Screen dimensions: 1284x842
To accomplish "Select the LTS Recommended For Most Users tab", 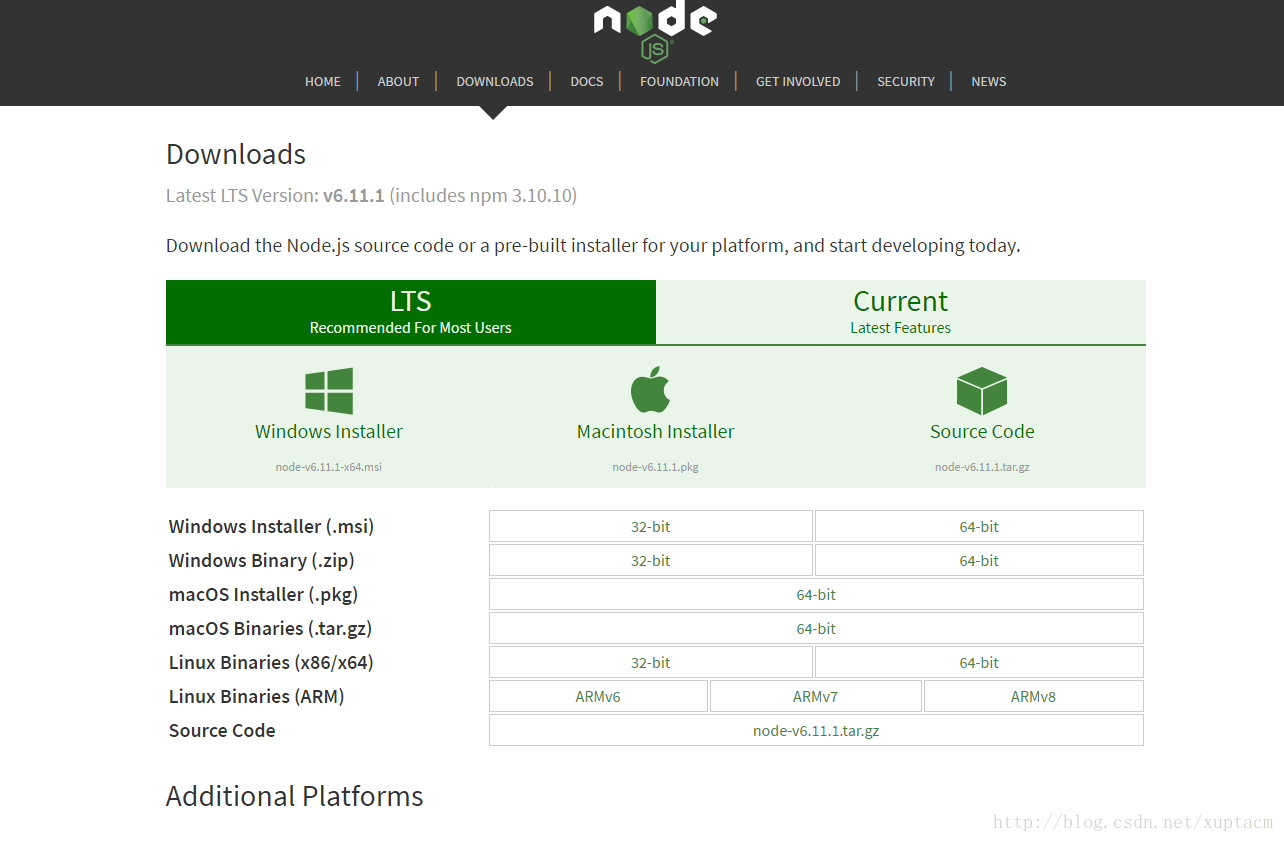I will coord(411,312).
